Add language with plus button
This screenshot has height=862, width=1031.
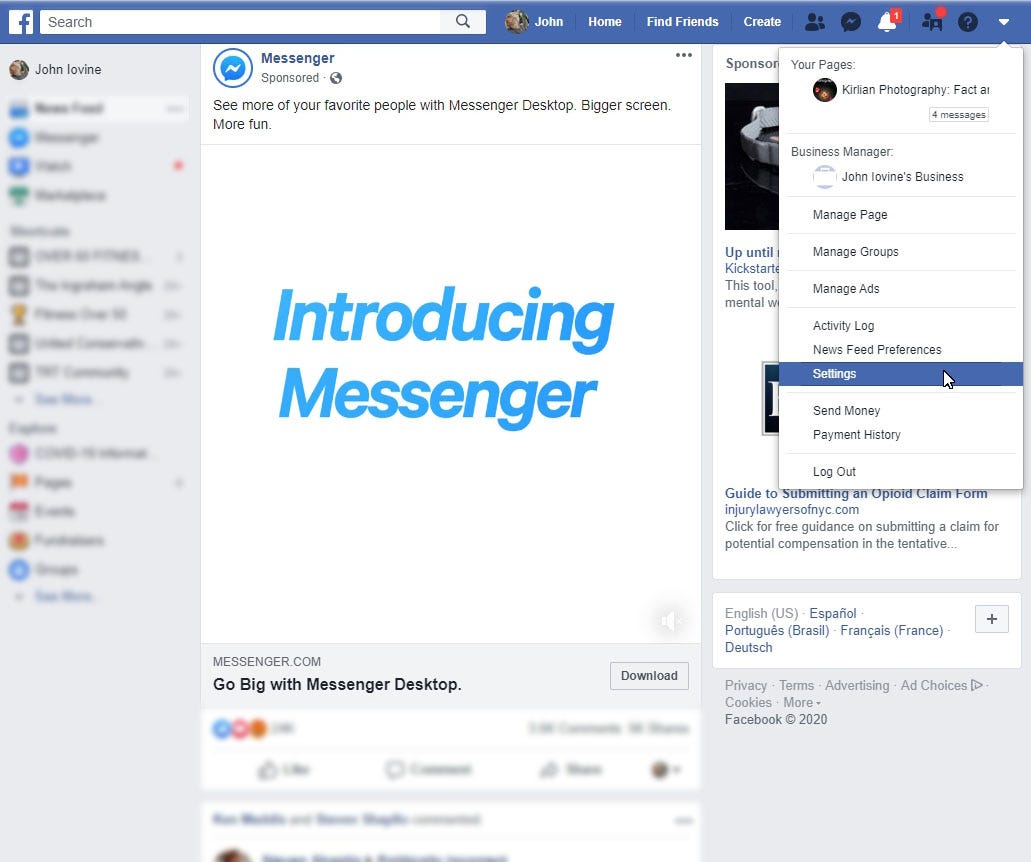point(992,619)
